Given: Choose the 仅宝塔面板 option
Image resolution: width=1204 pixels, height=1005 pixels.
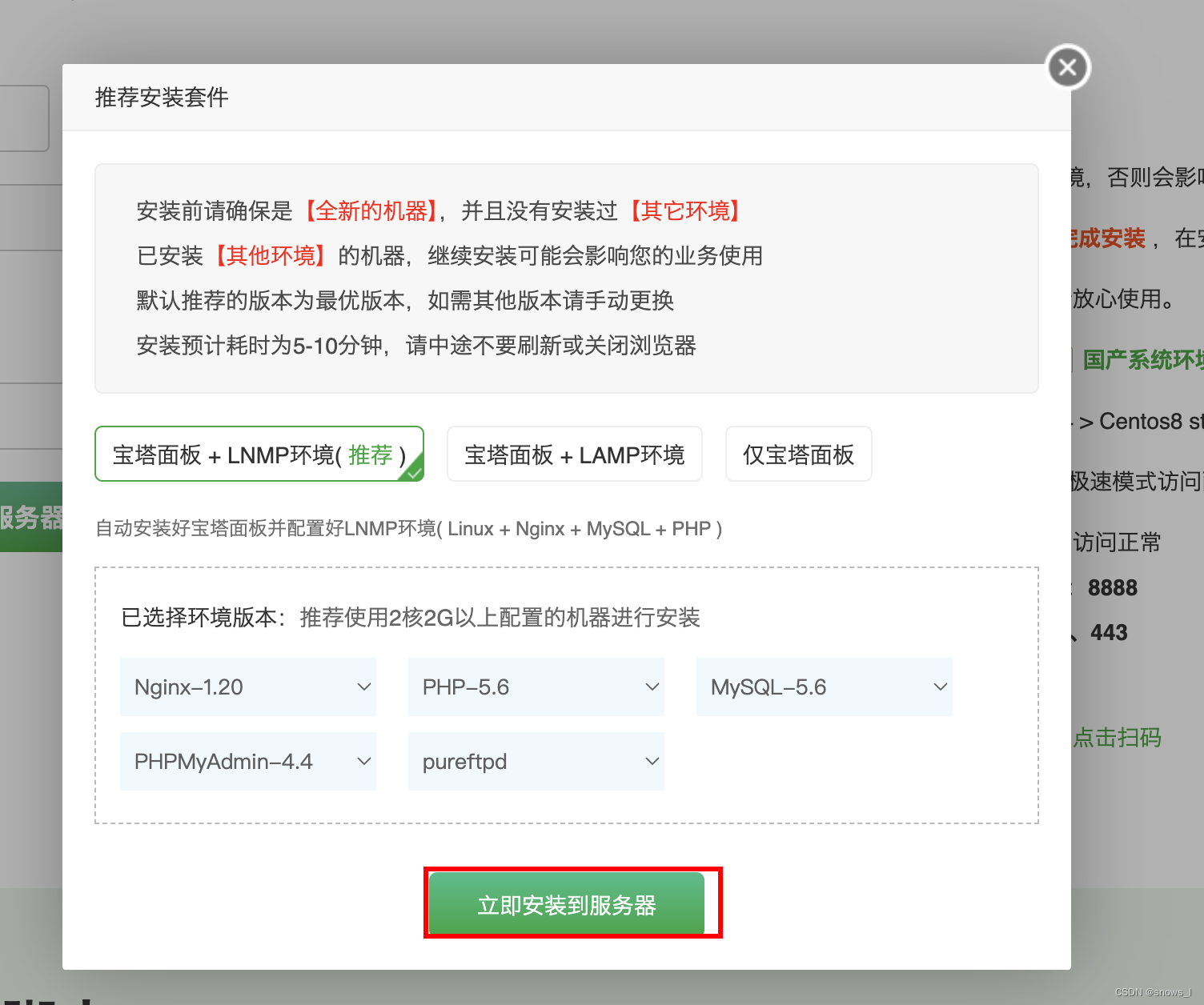Looking at the screenshot, I should pos(798,454).
